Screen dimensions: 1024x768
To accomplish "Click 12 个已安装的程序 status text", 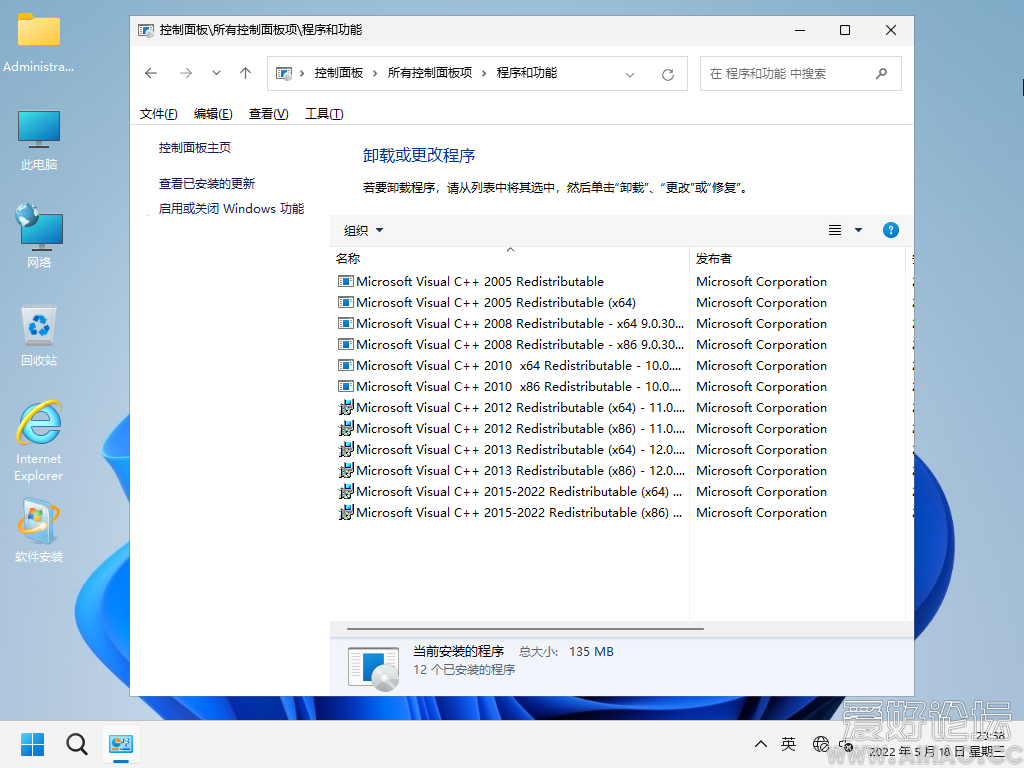I will pyautogui.click(x=464, y=670).
